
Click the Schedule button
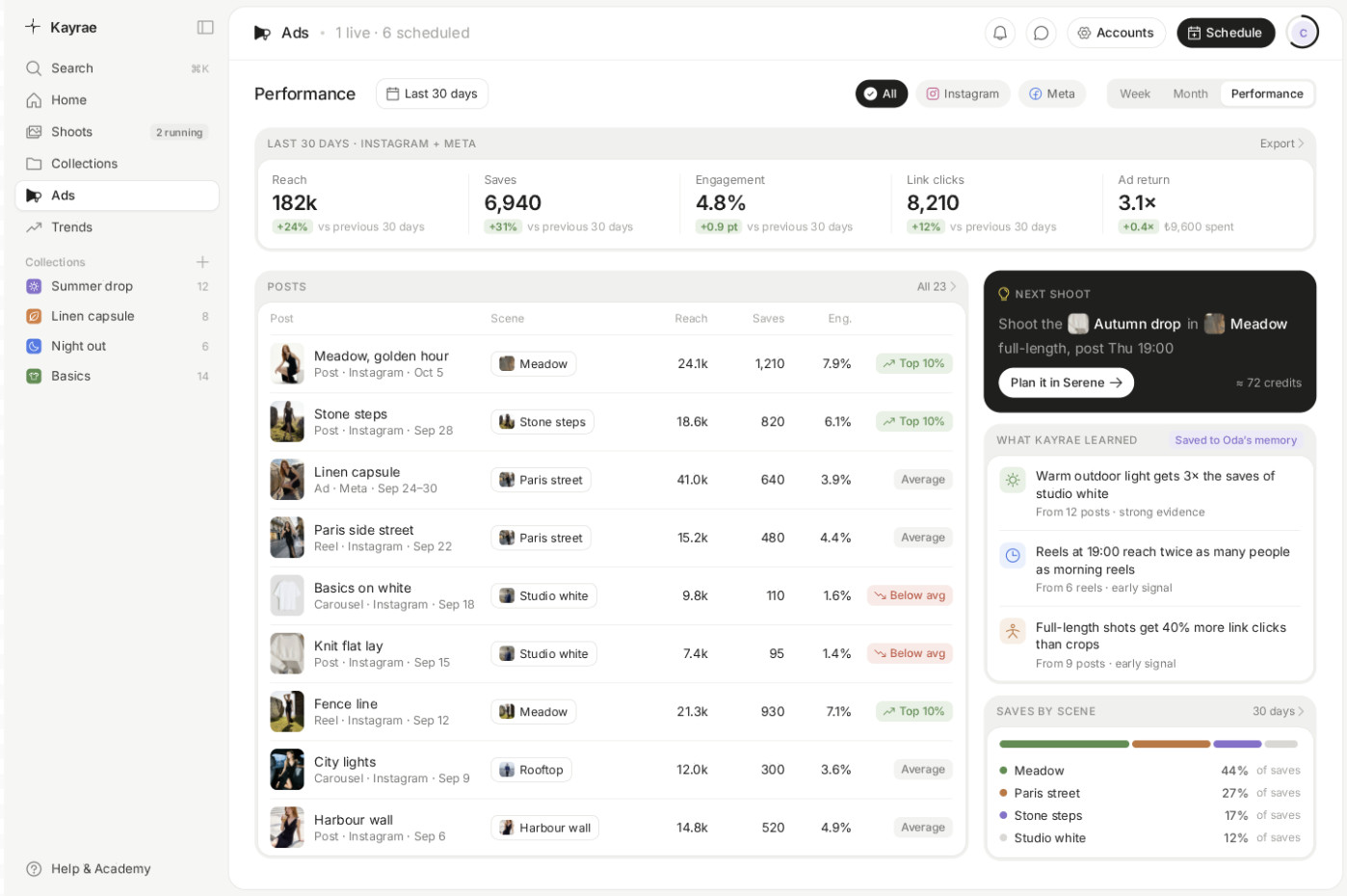coord(1226,33)
